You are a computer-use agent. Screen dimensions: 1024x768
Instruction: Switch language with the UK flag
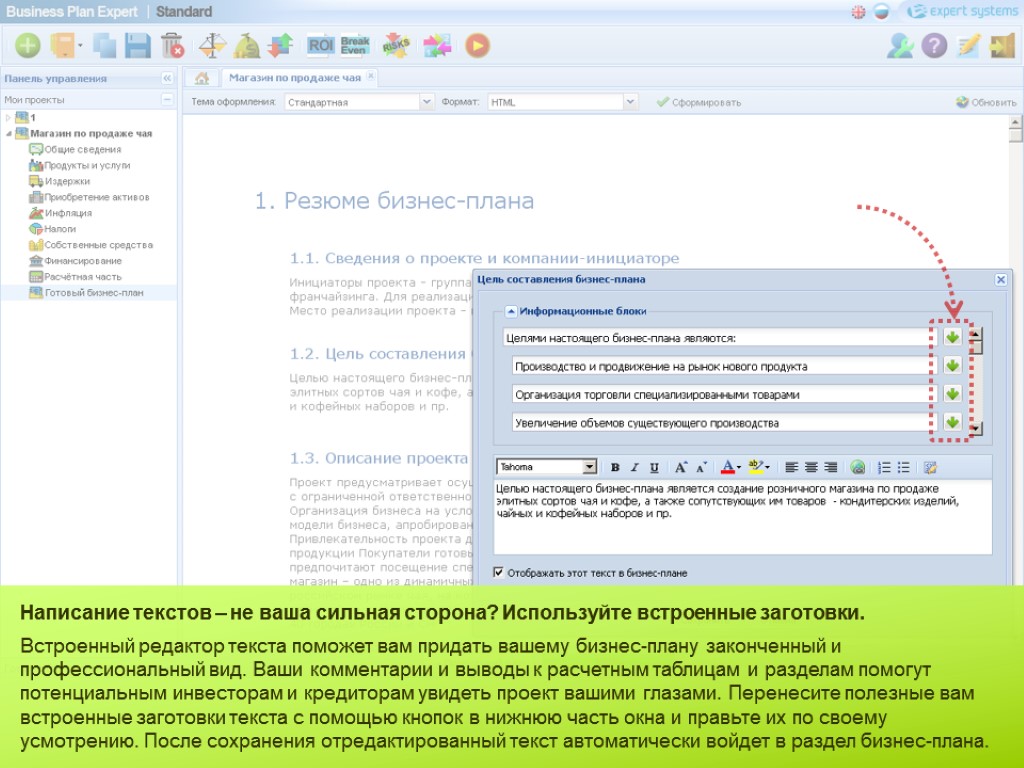point(858,12)
